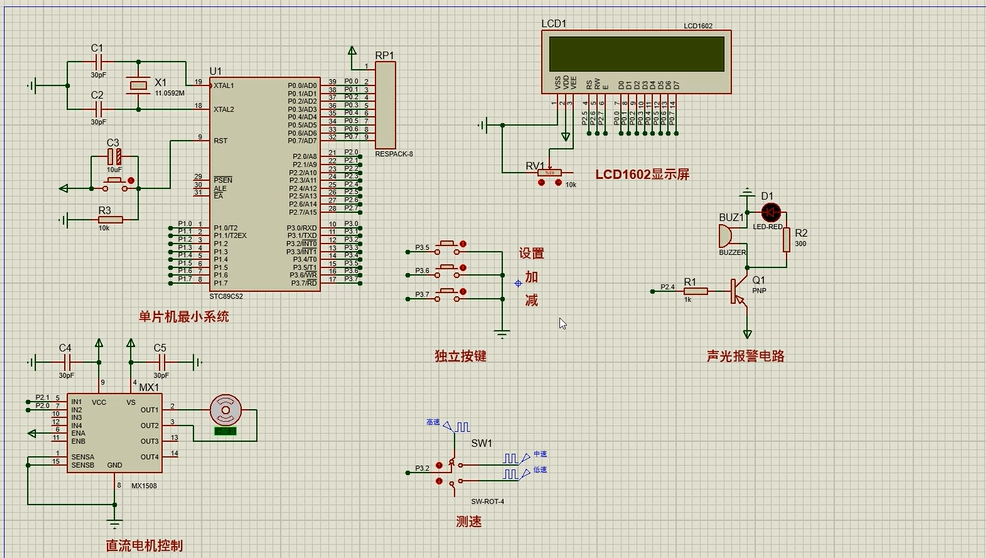The height and width of the screenshot is (558, 986).
Task: Click the RV1 potentiometer body
Action: 549,173
